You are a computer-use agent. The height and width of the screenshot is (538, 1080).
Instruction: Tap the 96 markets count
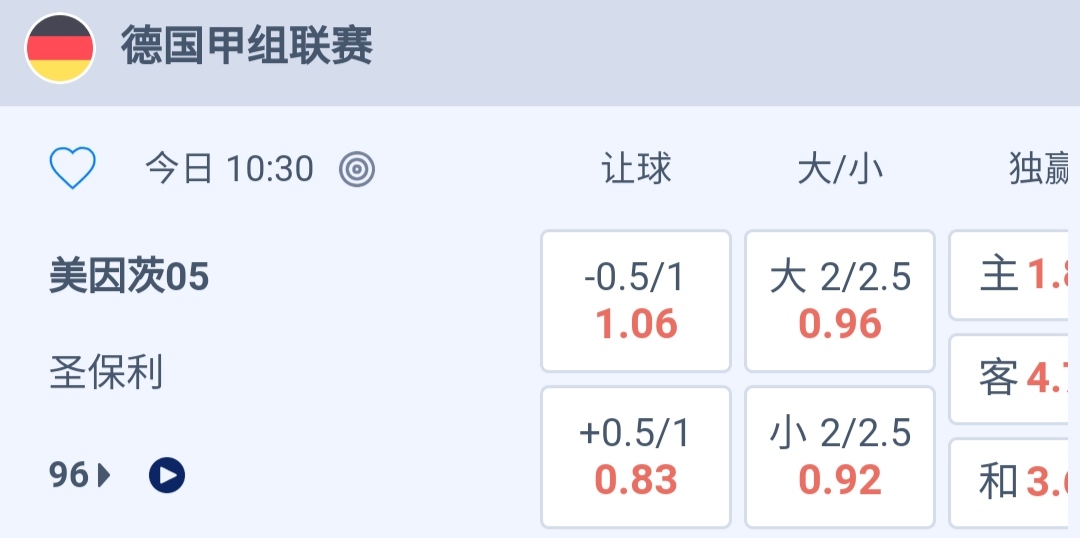[x=69, y=475]
